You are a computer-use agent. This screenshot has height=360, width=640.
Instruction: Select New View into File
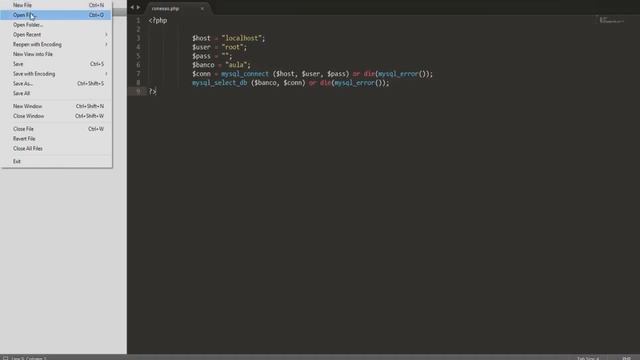click(56, 54)
